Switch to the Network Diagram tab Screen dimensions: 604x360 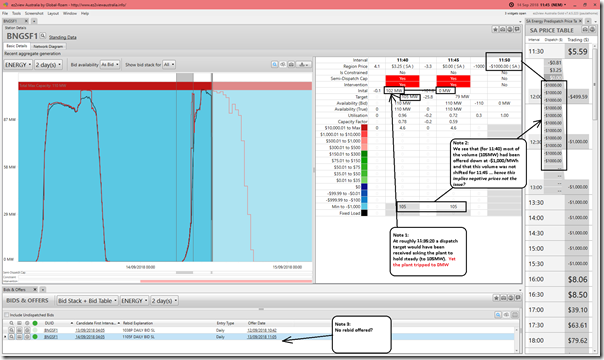pyautogui.click(x=48, y=46)
